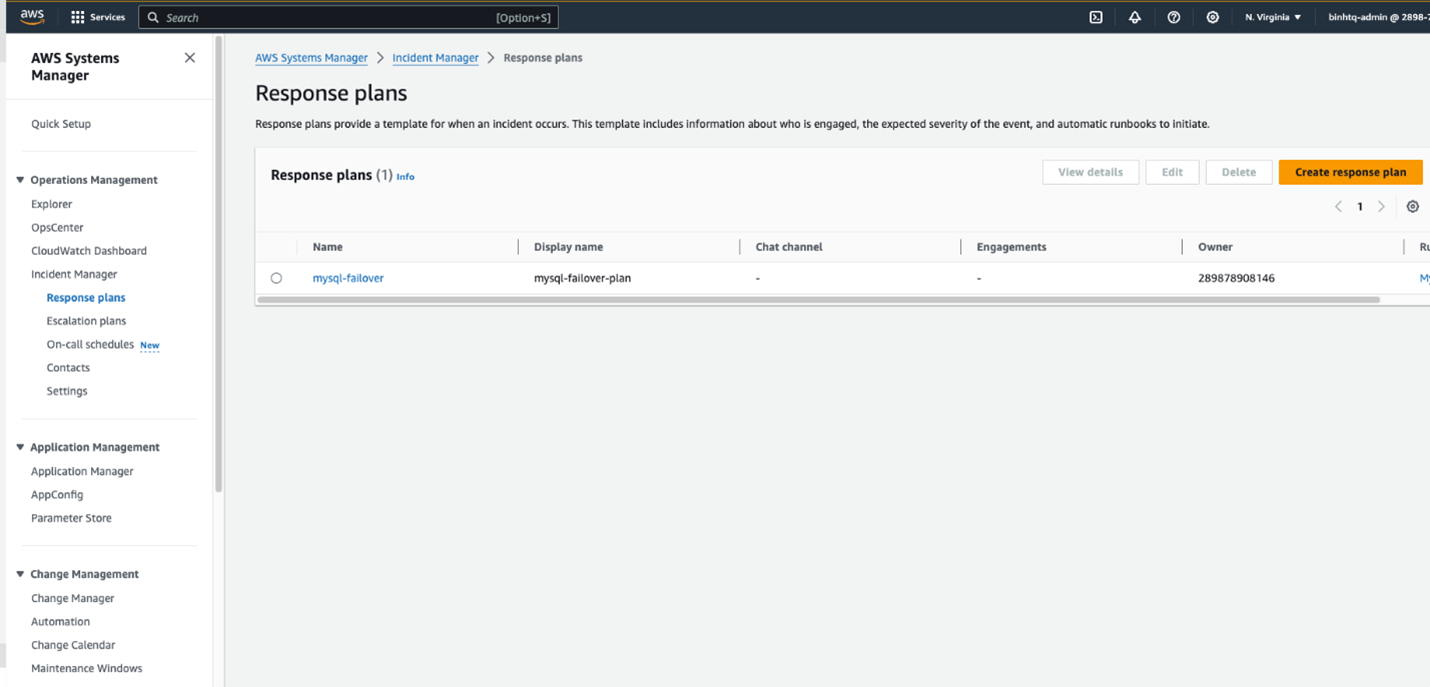Open Maintenance Windows in sidebar
This screenshot has height=687, width=1430.
(x=87, y=668)
